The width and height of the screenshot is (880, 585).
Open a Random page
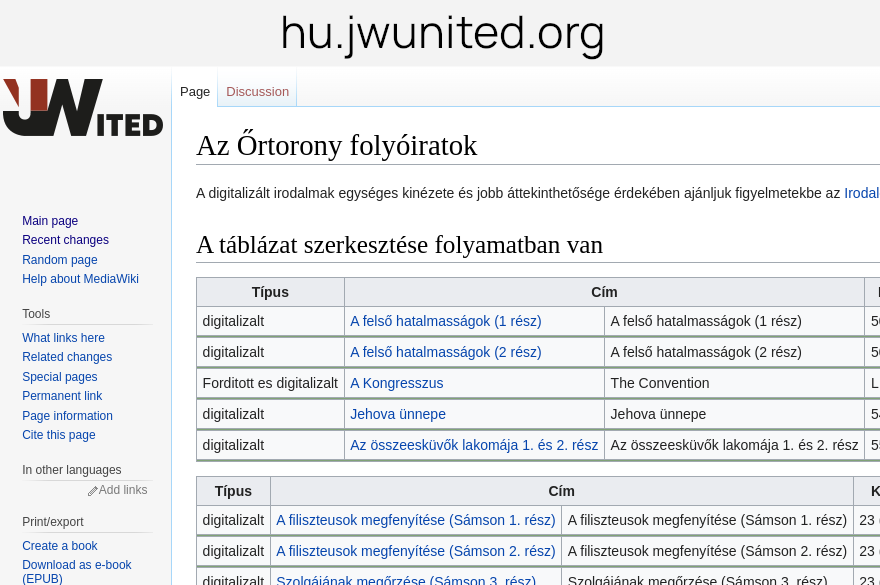pos(60,259)
